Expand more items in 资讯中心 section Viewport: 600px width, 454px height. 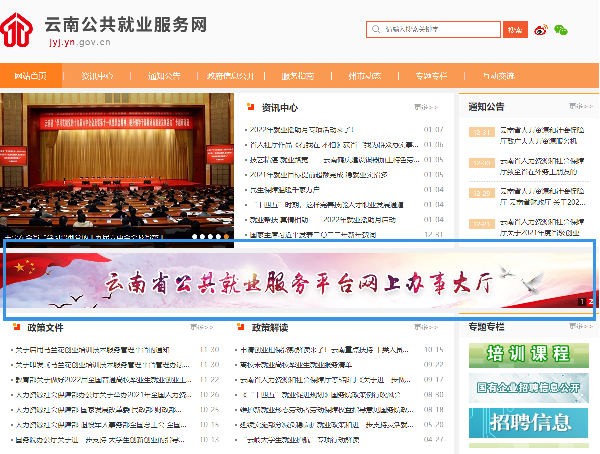pyautogui.click(x=426, y=107)
